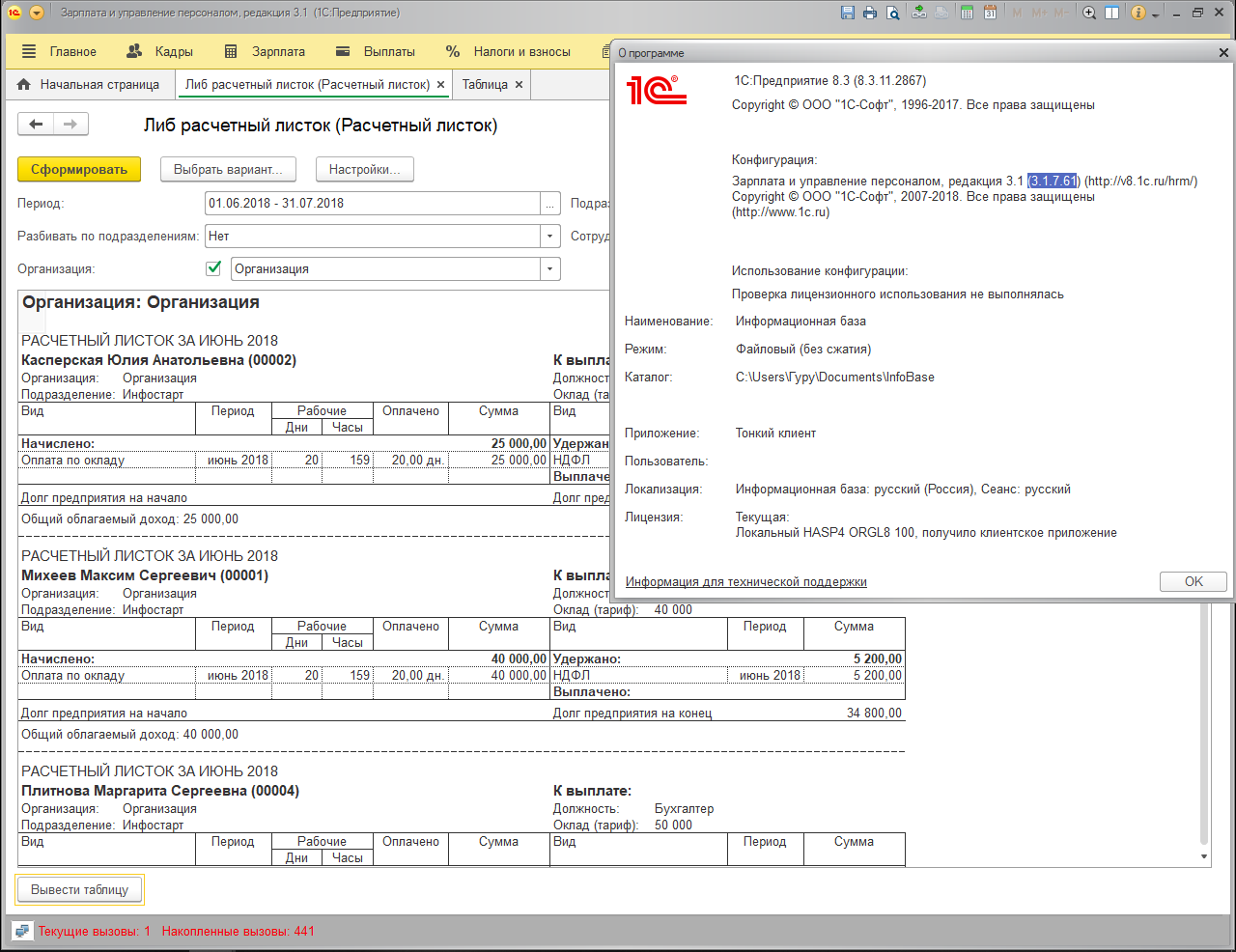Open the Главное section menu
This screenshot has height=952, width=1236.
click(59, 51)
